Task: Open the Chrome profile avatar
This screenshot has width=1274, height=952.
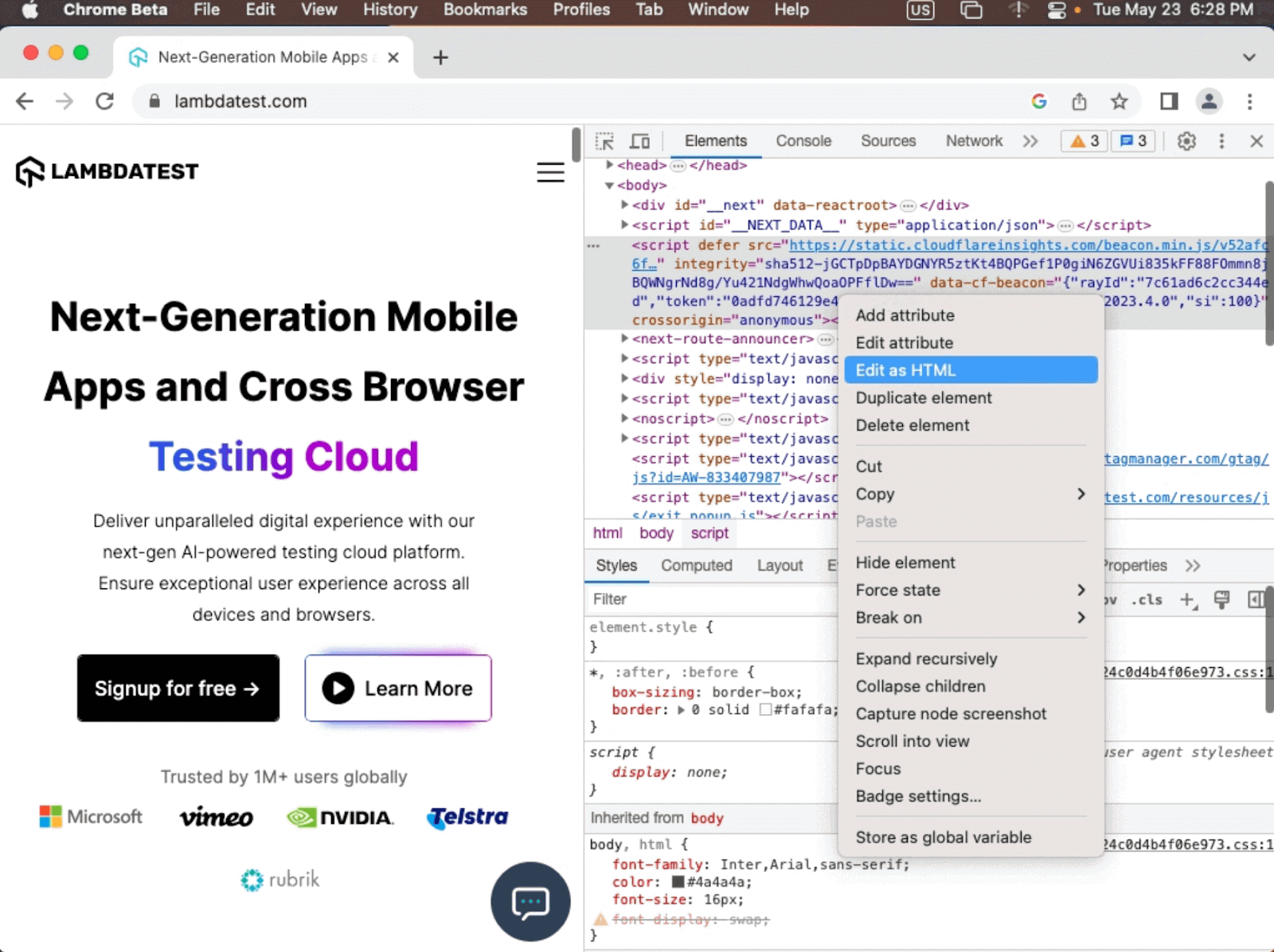Action: click(1209, 101)
